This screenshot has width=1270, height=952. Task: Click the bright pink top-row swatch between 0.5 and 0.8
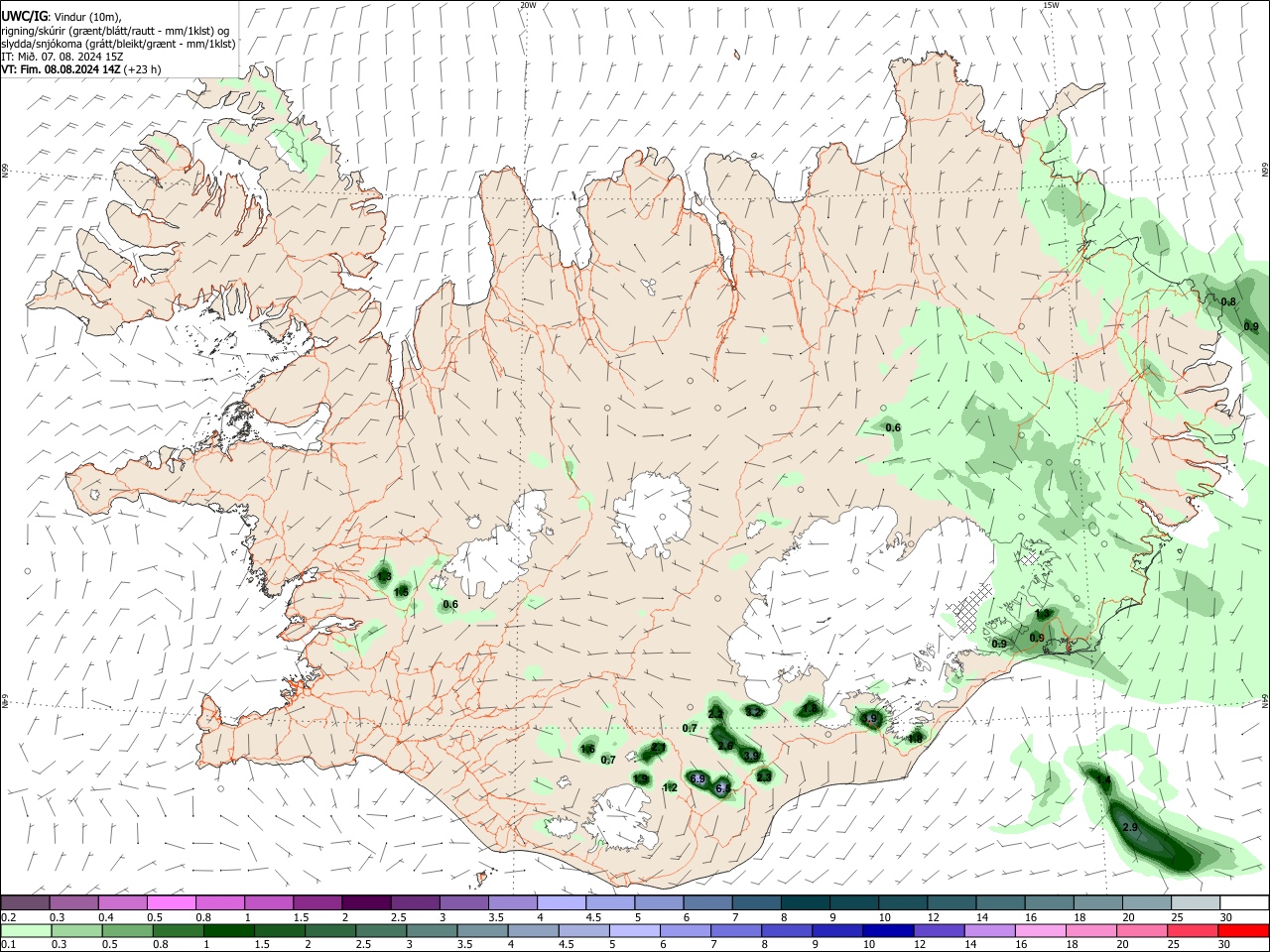[x=171, y=902]
